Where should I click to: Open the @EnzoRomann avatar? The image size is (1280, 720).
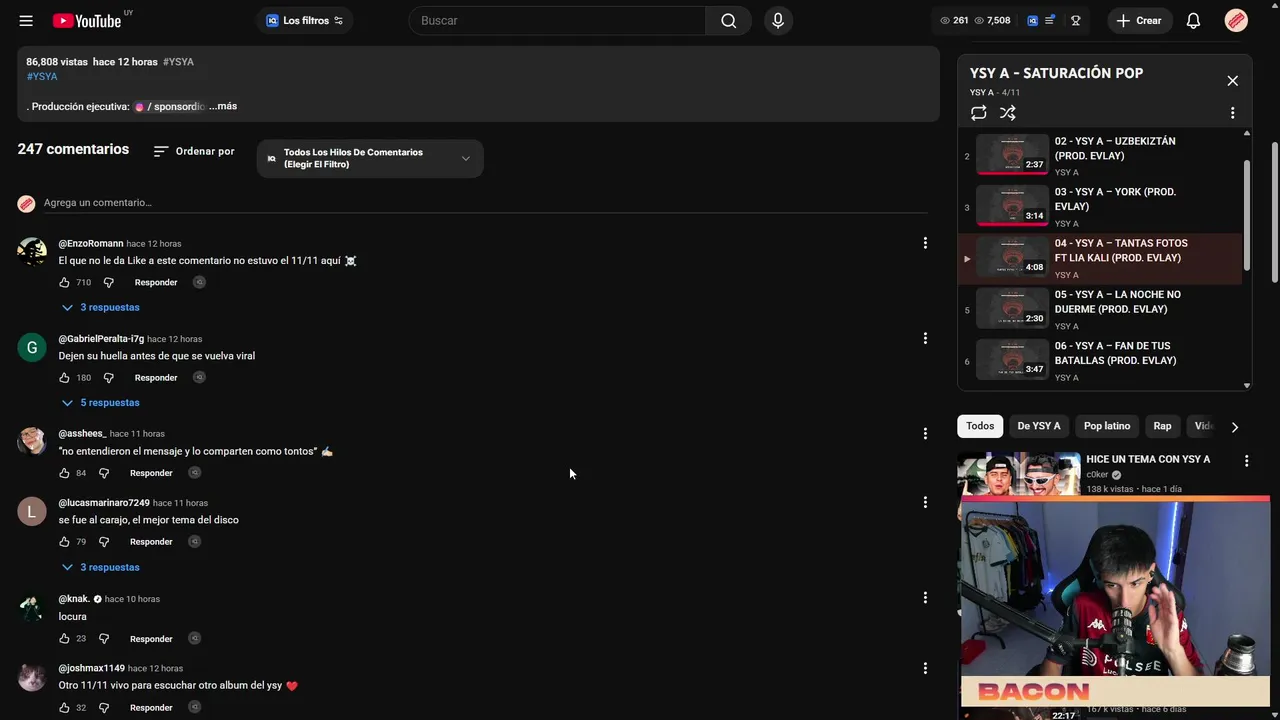[x=32, y=252]
